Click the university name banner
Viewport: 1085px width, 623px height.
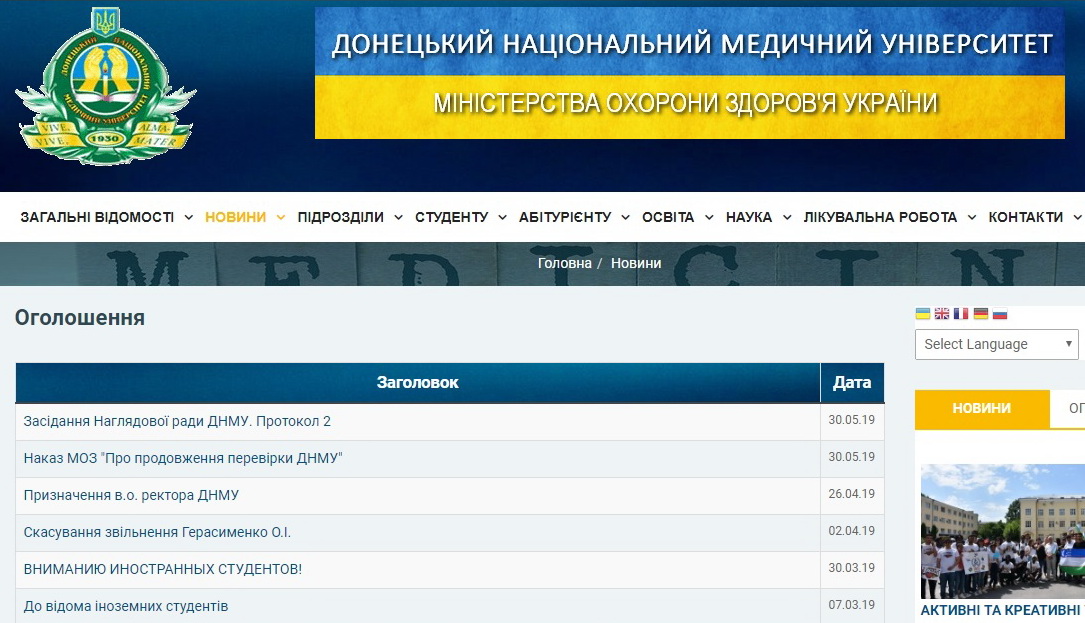[x=689, y=73]
